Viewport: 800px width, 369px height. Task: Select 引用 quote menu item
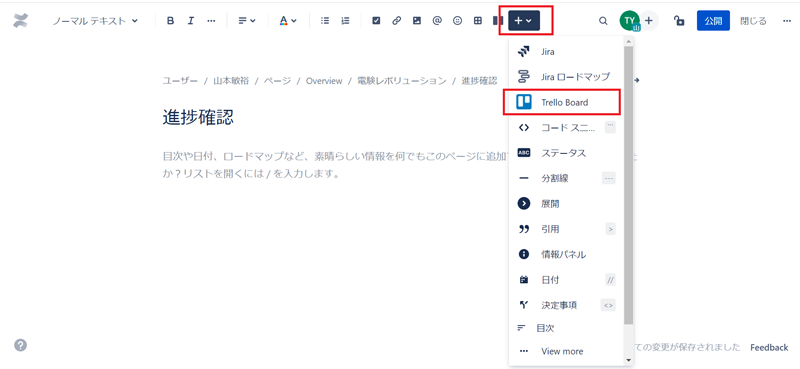(x=566, y=229)
